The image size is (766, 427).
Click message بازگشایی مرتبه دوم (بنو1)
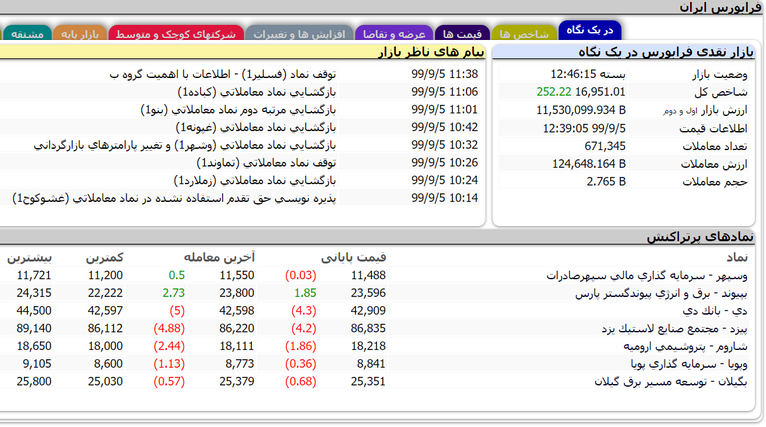(x=238, y=109)
